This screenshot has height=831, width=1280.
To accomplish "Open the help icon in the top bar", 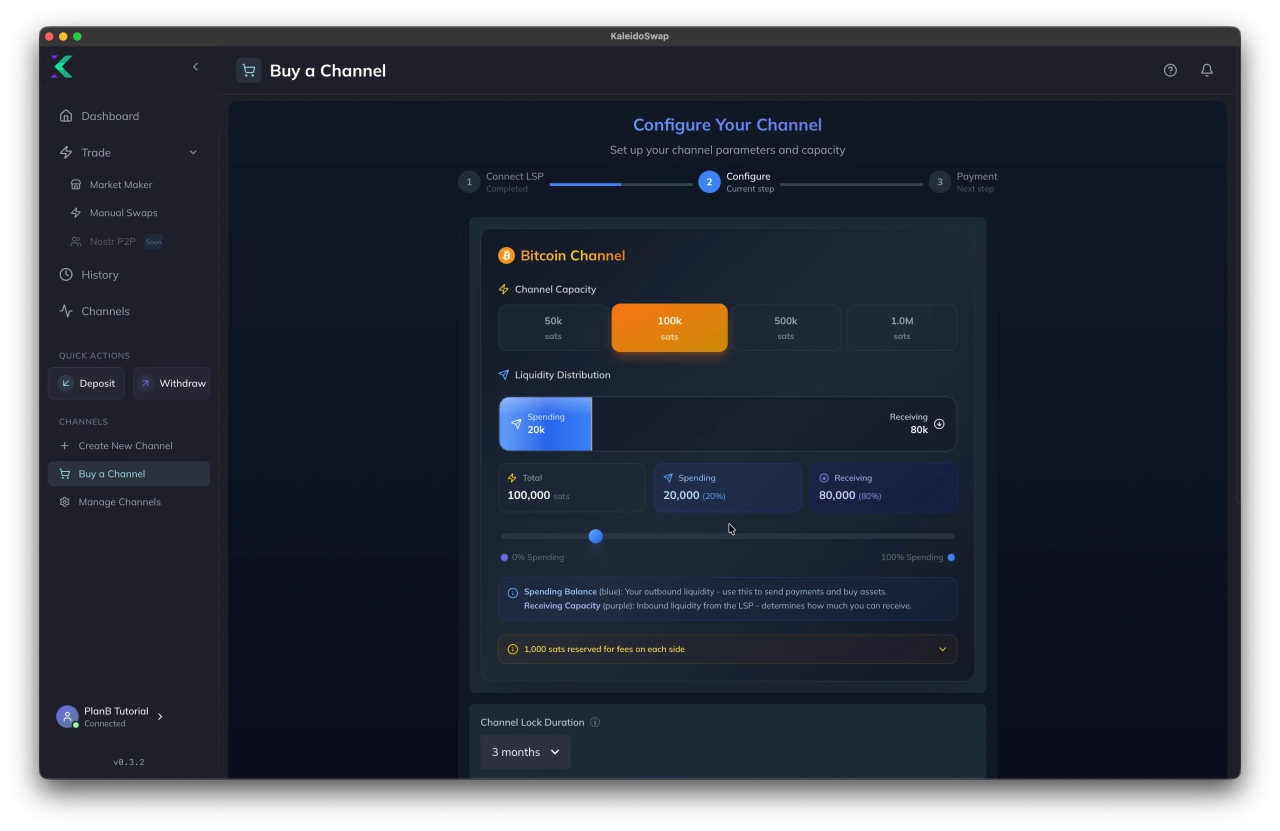I will click(1170, 70).
